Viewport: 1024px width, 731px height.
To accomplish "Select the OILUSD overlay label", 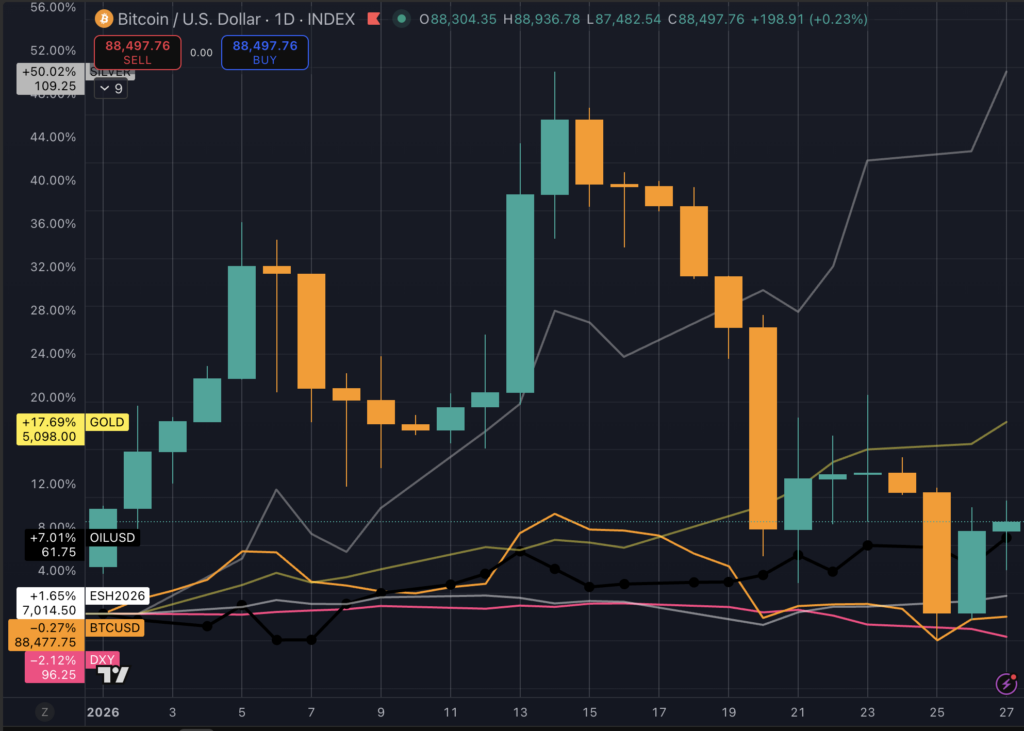I will pos(114,537).
